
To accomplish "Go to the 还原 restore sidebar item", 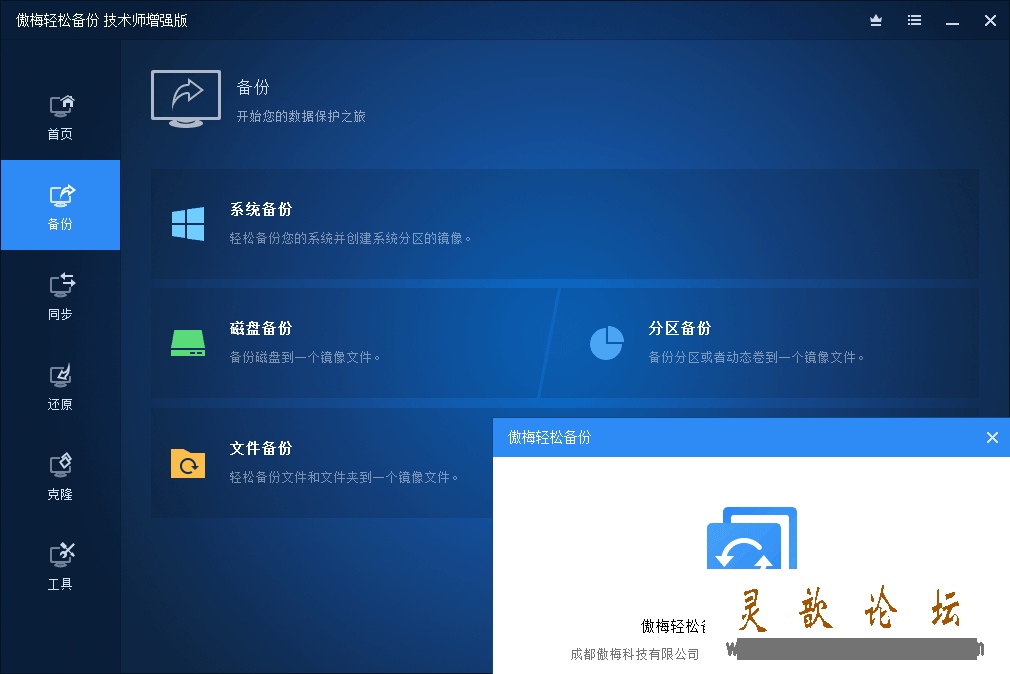I will 61,386.
